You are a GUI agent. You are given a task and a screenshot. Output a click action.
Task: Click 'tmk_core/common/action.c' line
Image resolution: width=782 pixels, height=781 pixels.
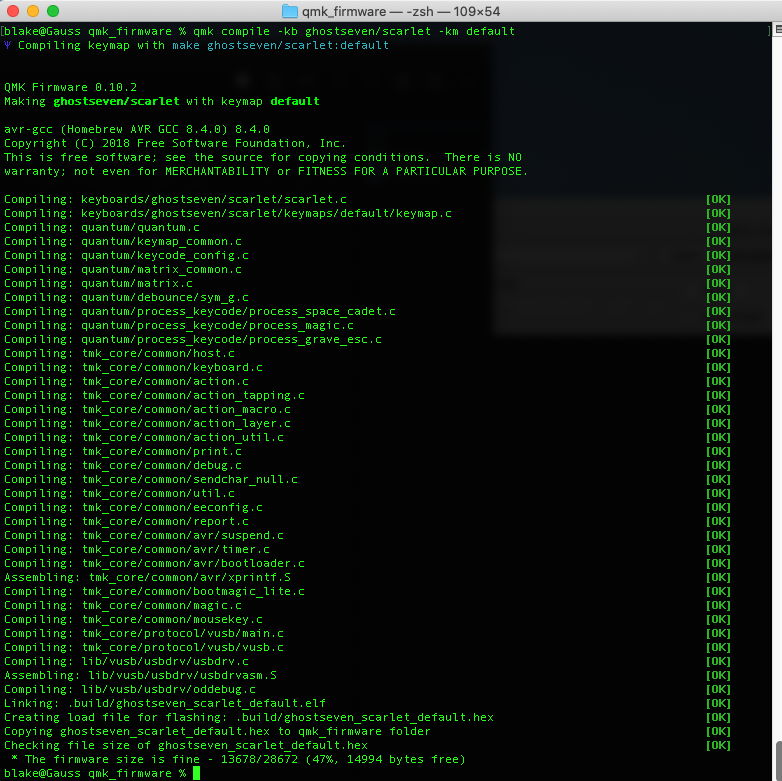tap(126, 381)
